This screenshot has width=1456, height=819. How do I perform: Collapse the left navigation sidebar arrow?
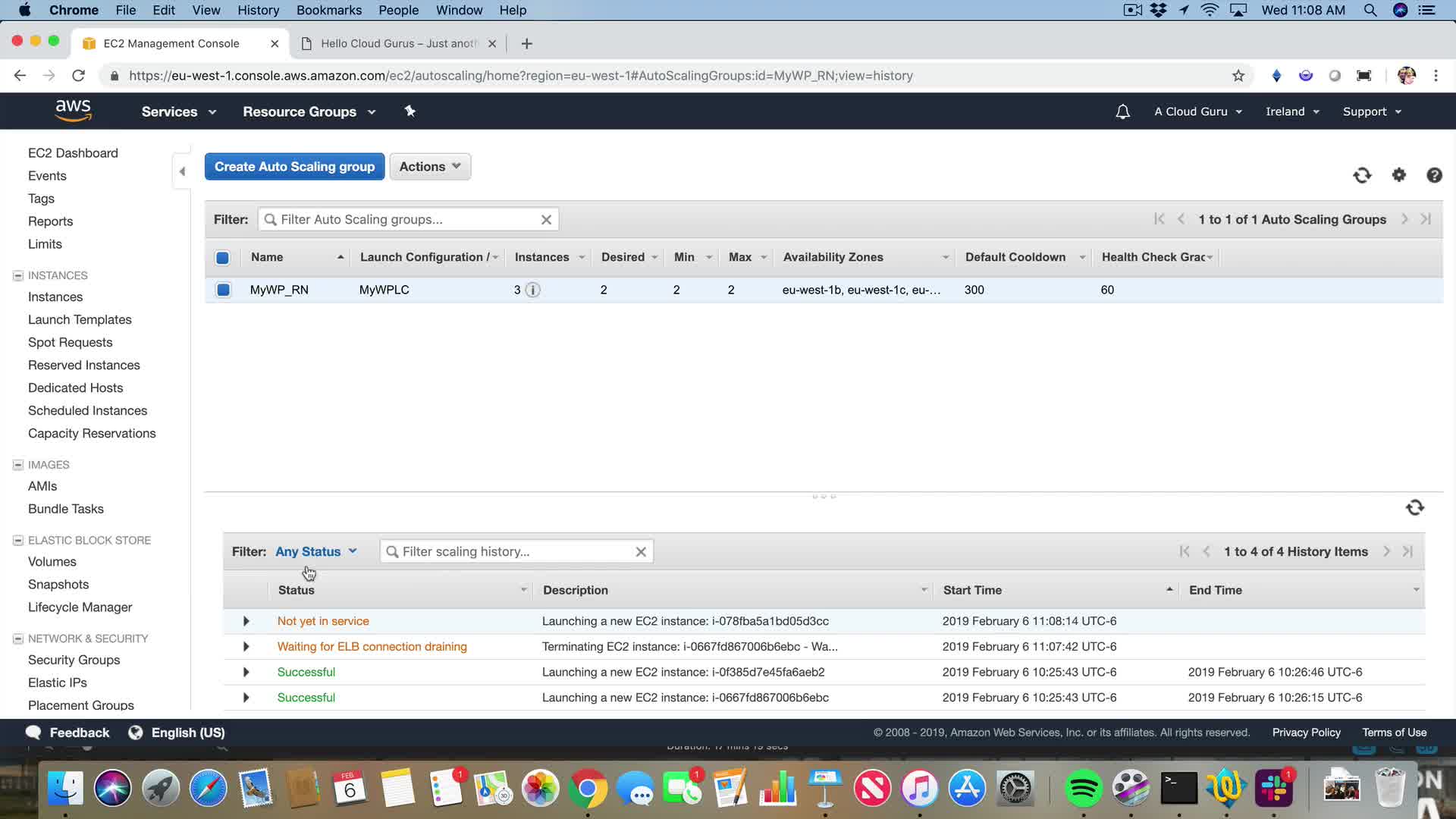[182, 171]
